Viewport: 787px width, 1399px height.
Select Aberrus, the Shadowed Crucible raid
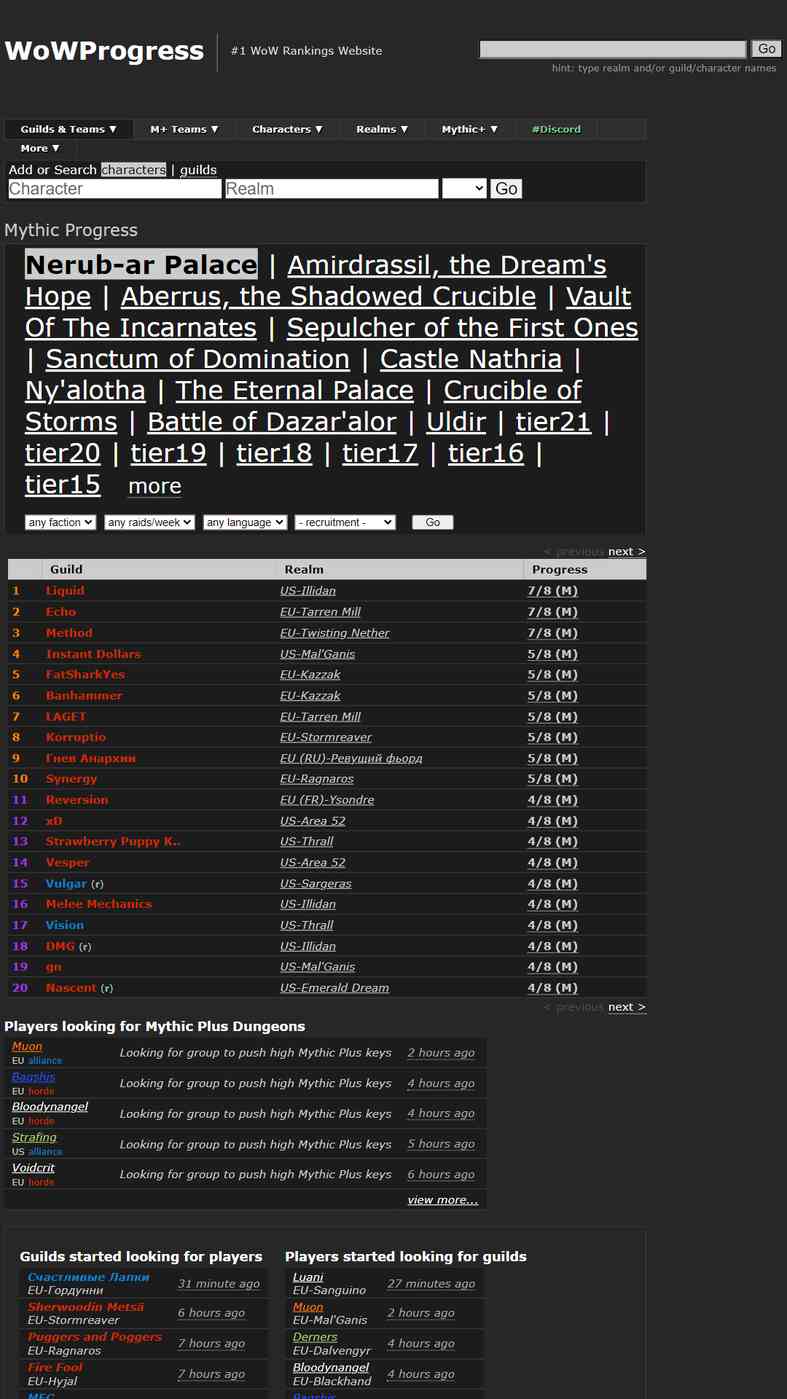tap(328, 296)
